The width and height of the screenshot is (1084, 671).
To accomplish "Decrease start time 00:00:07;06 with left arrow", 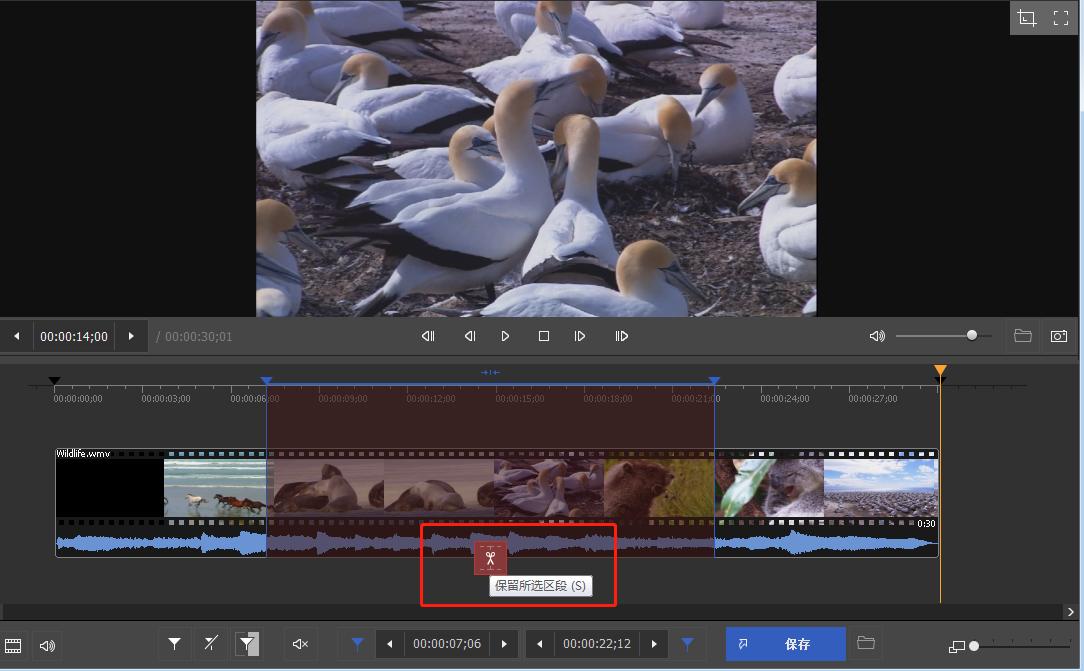I will [x=390, y=644].
